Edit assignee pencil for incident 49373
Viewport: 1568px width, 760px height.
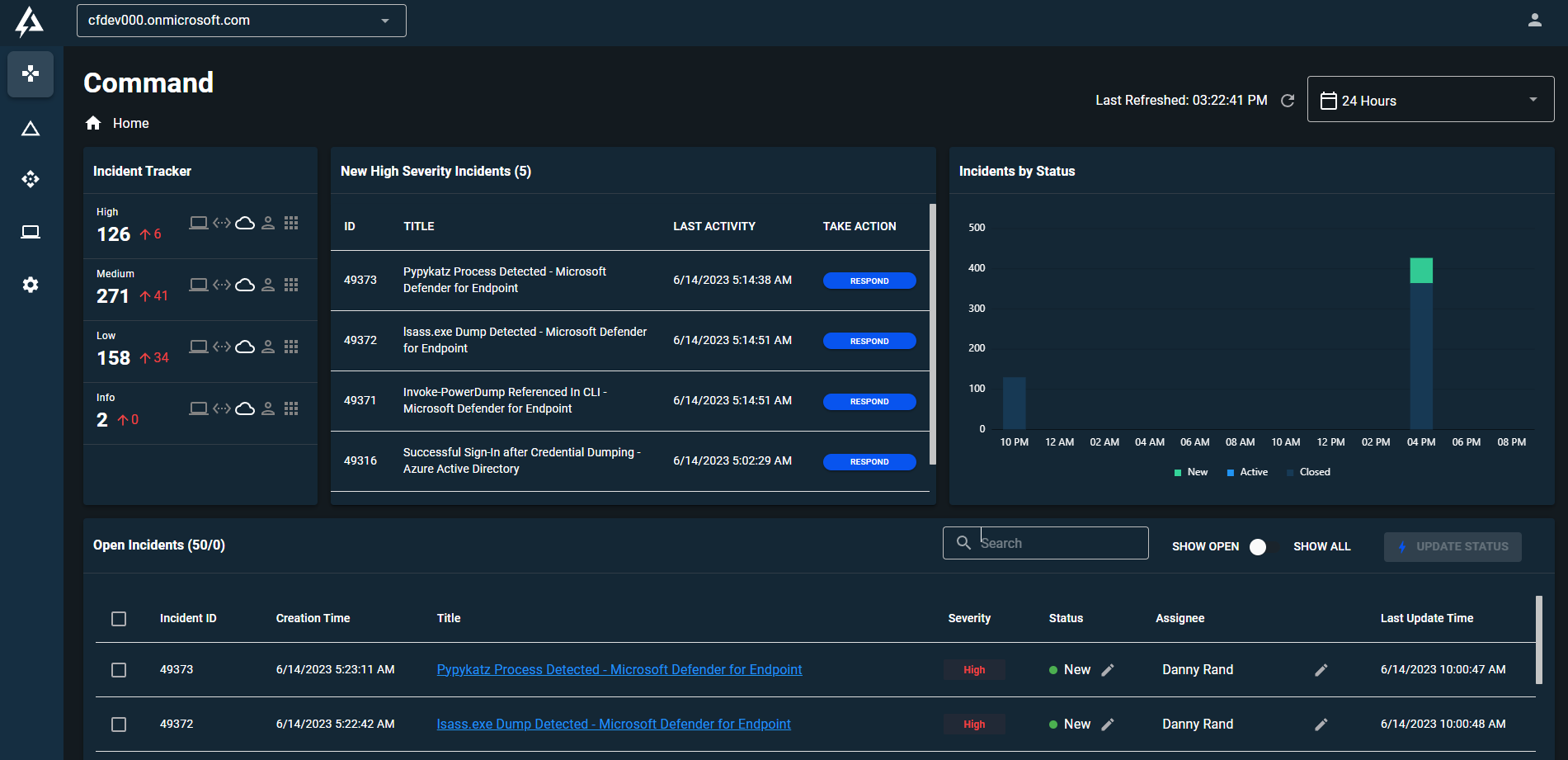coord(1321,670)
